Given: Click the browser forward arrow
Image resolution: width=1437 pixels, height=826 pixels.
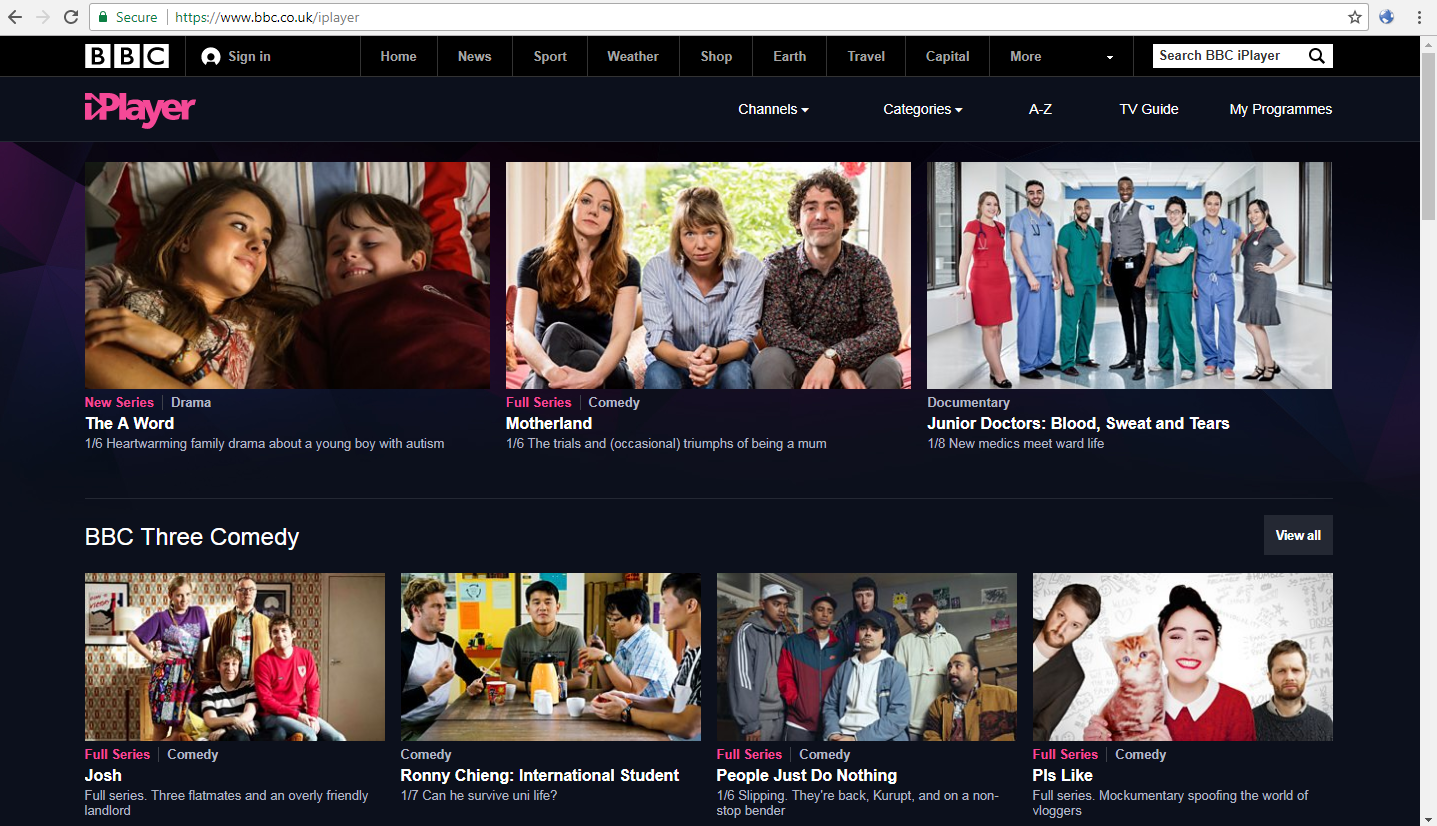Looking at the screenshot, I should point(43,17).
